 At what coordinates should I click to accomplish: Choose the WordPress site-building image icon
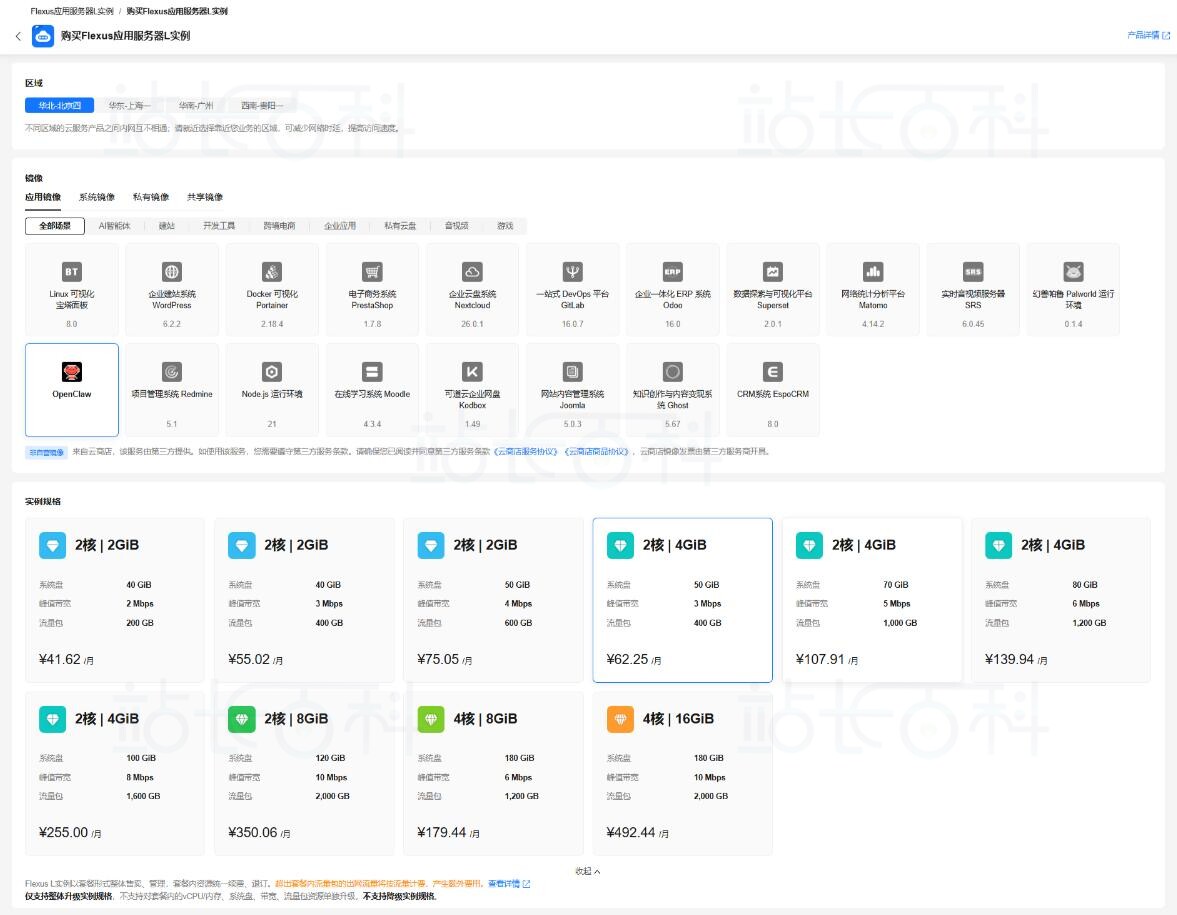pyautogui.click(x=172, y=272)
